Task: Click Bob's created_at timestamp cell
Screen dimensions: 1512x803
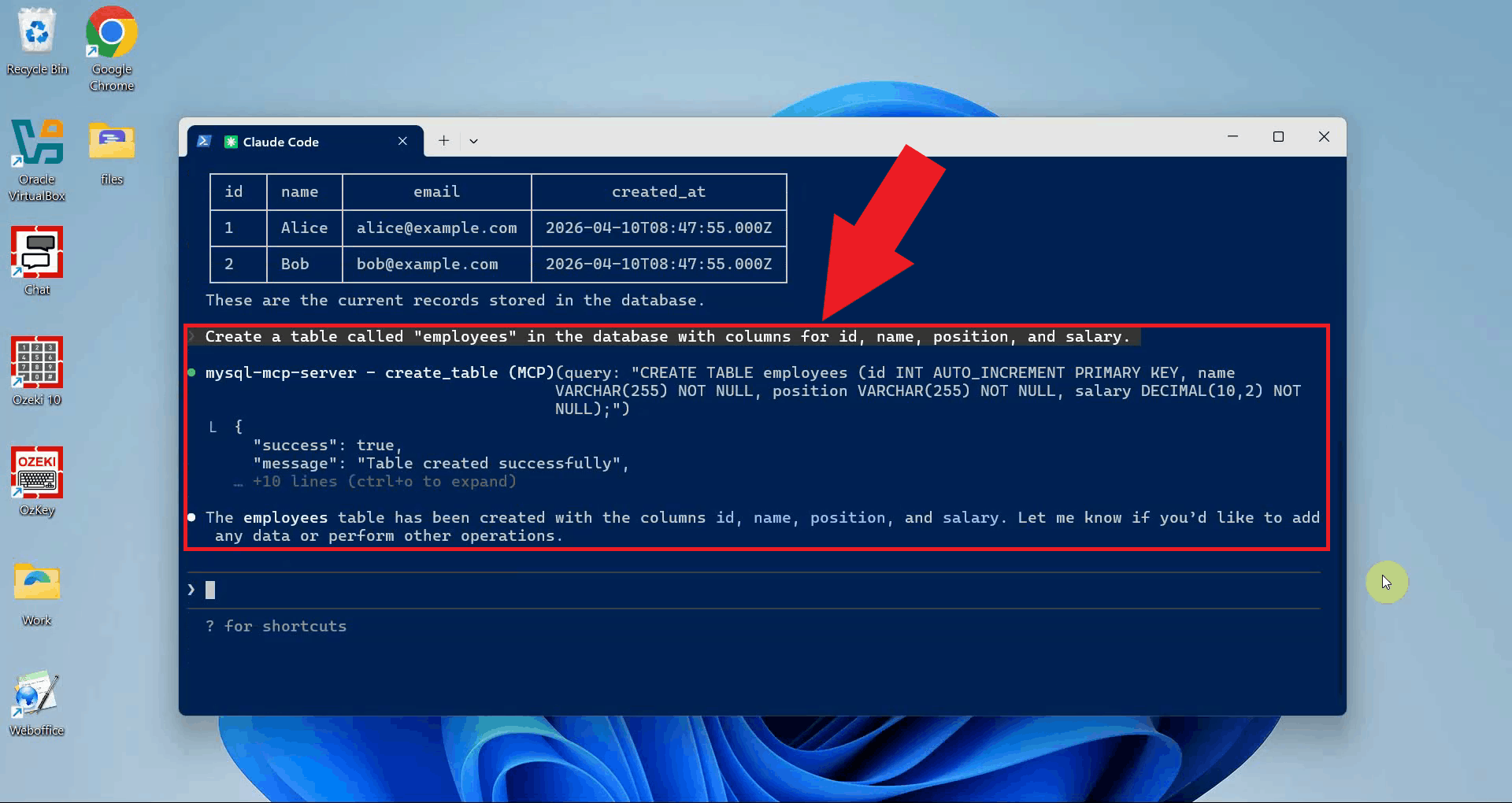Action: (x=659, y=265)
